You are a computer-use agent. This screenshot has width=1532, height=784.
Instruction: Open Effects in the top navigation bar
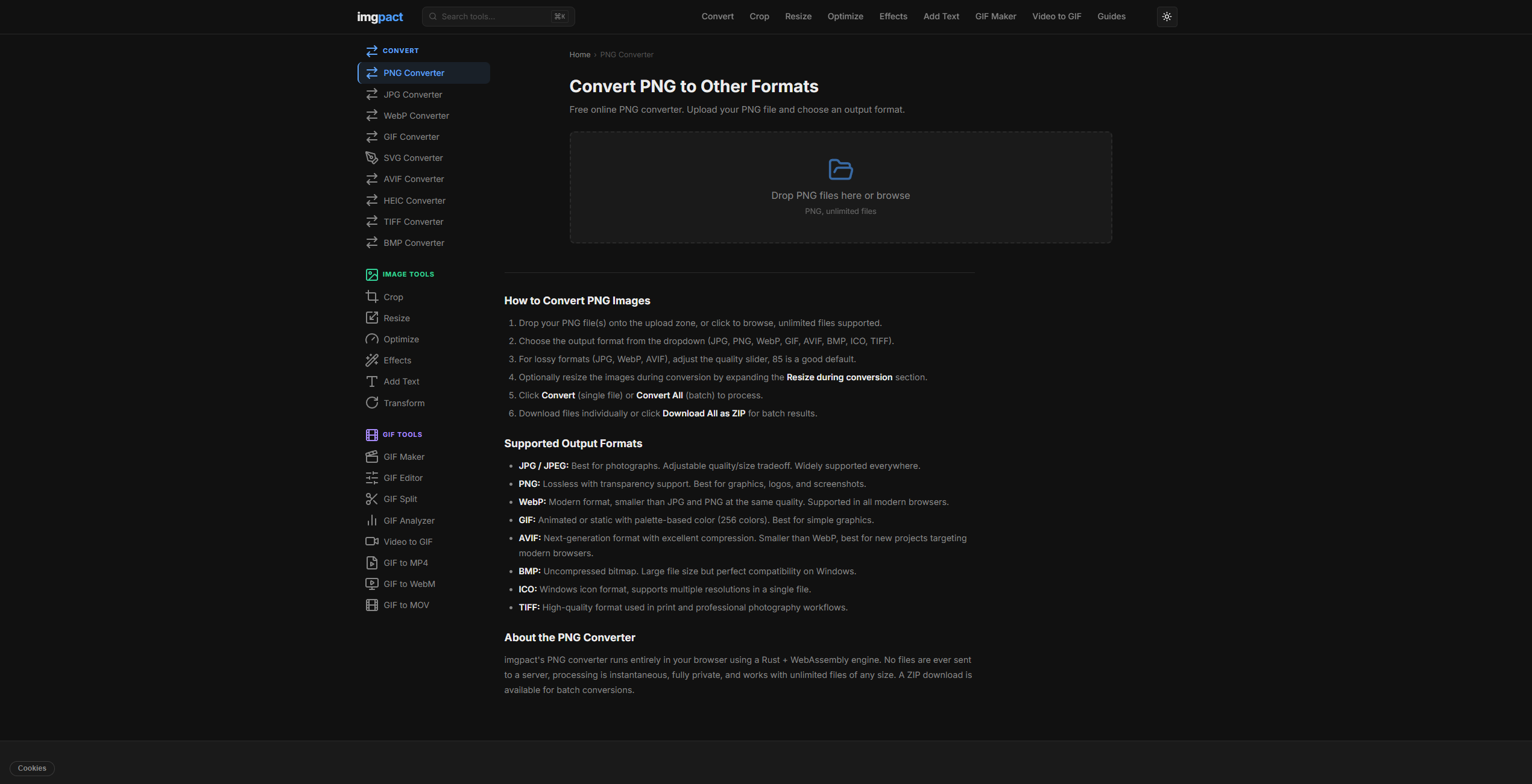click(x=893, y=16)
